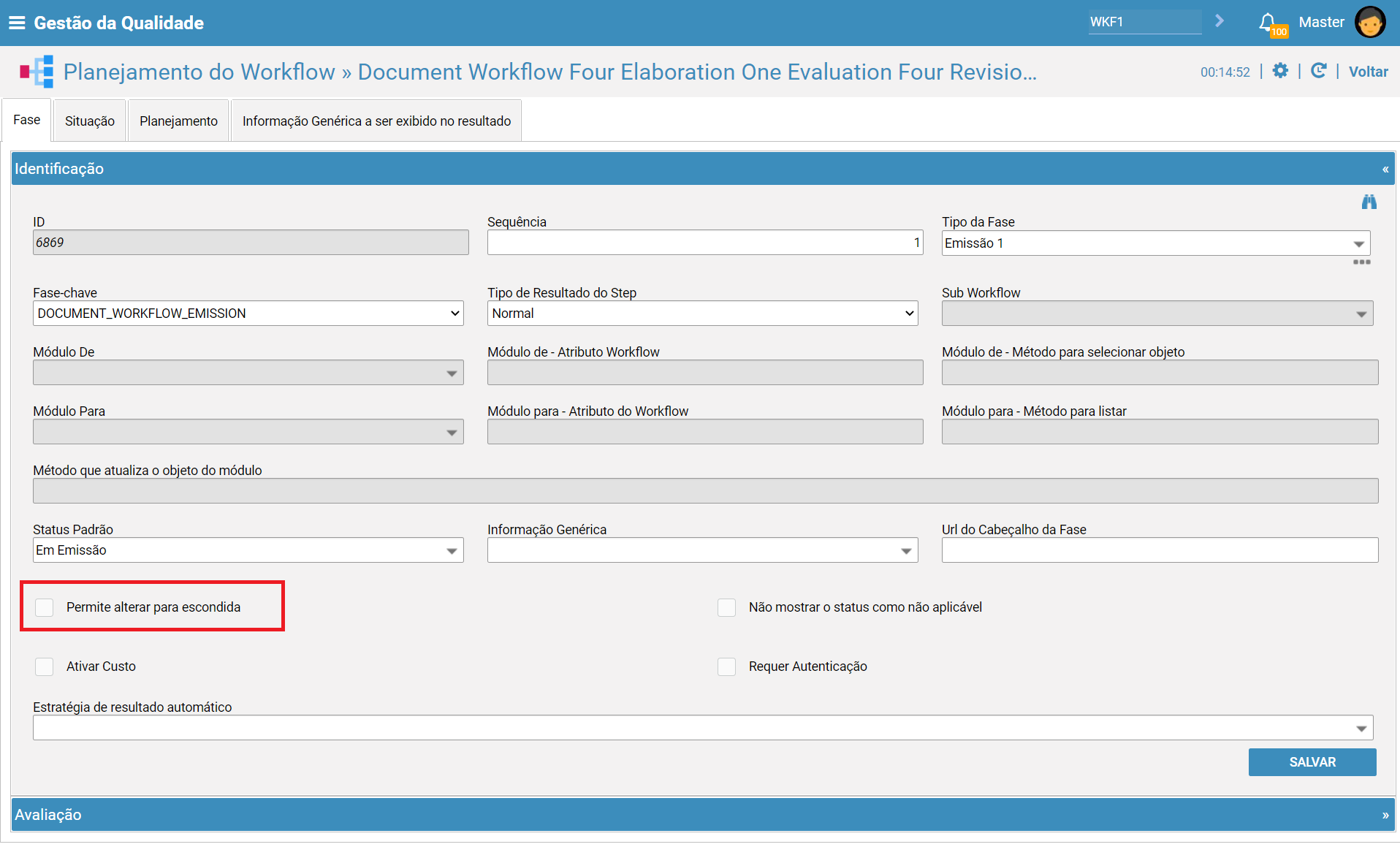Enable Requer Autenticação checkbox
The image size is (1400, 847).
tap(726, 666)
